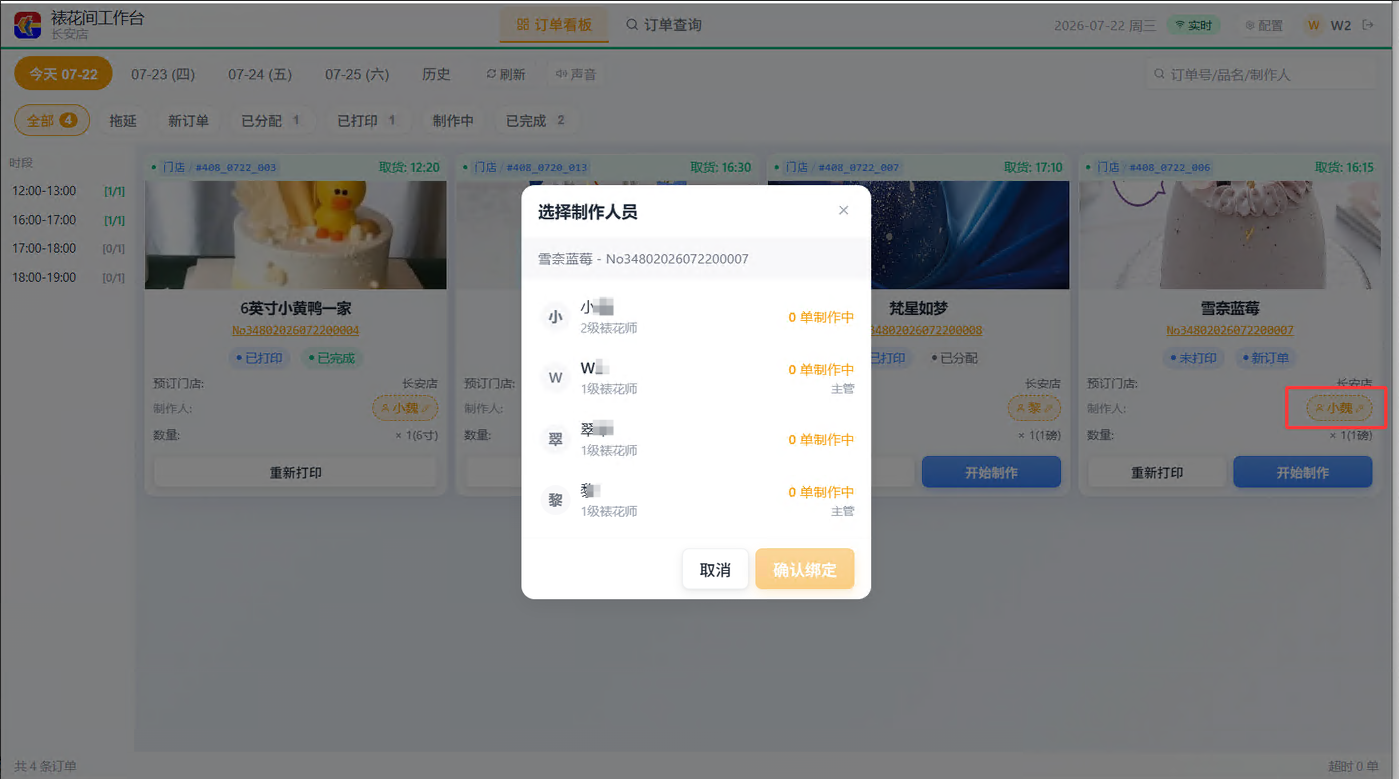Click 开始制作 on the 梵星如梦 card
The width and height of the screenshot is (1399, 779).
click(x=991, y=472)
